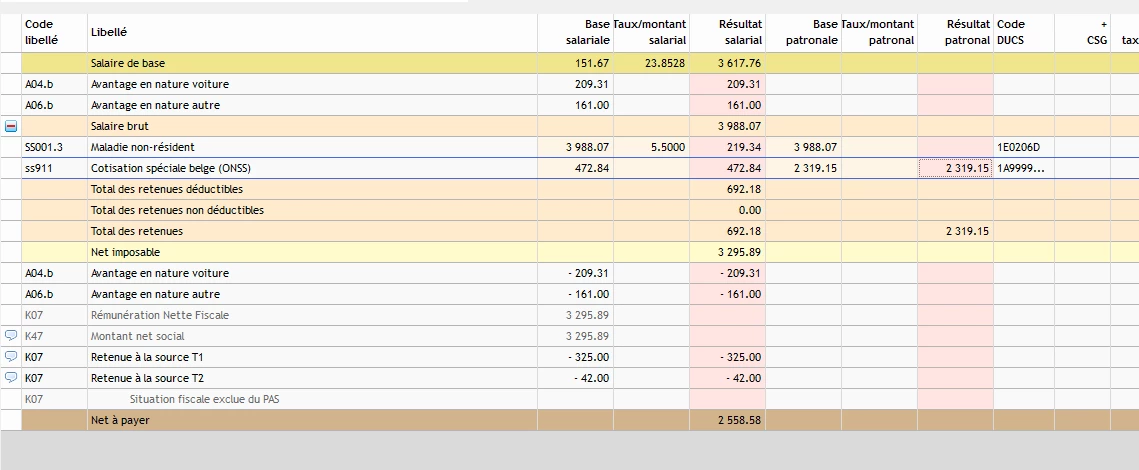
Task: Select base salariale value 151.67
Action: click(x=592, y=63)
